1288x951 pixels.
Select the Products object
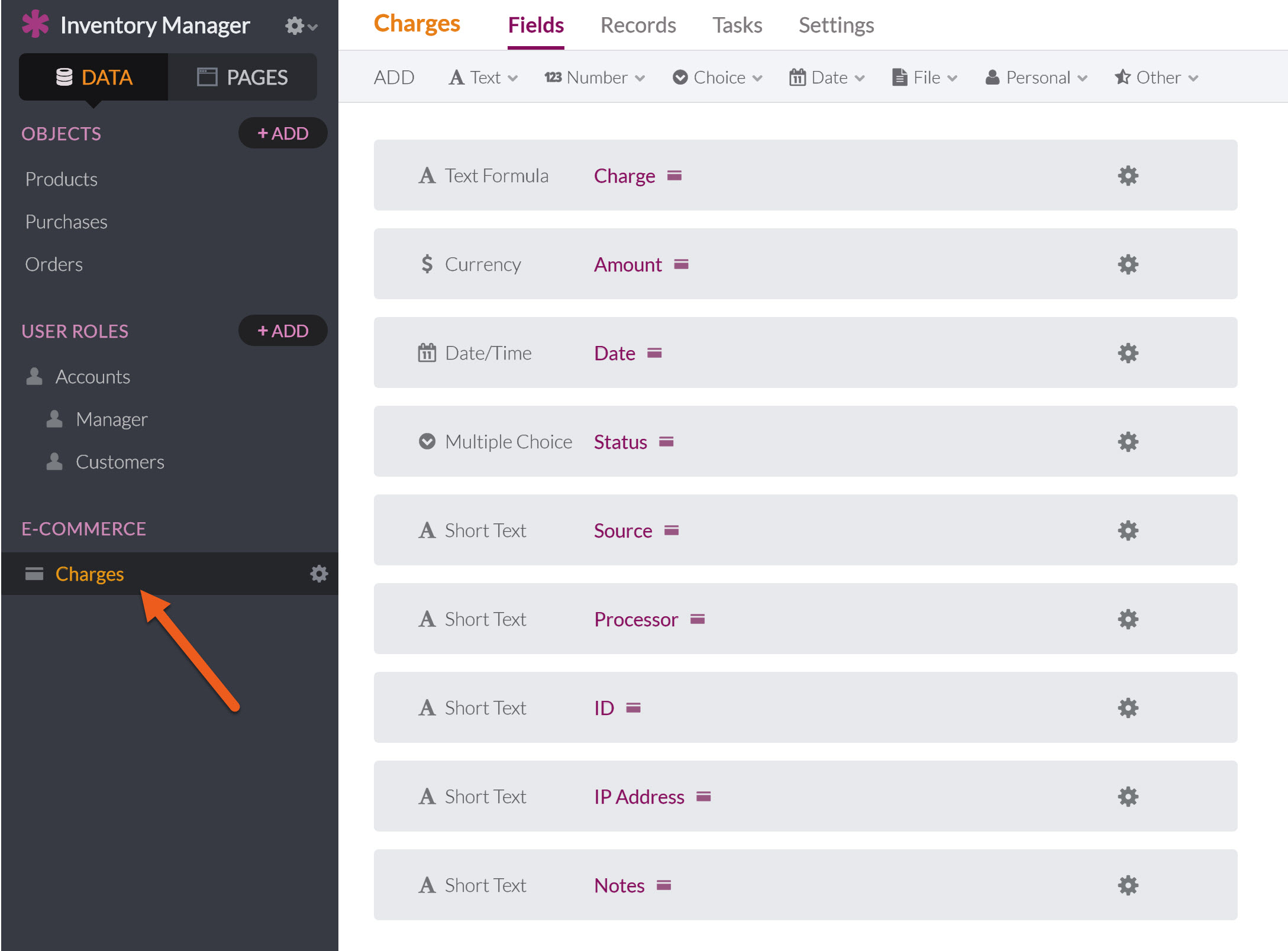62,179
